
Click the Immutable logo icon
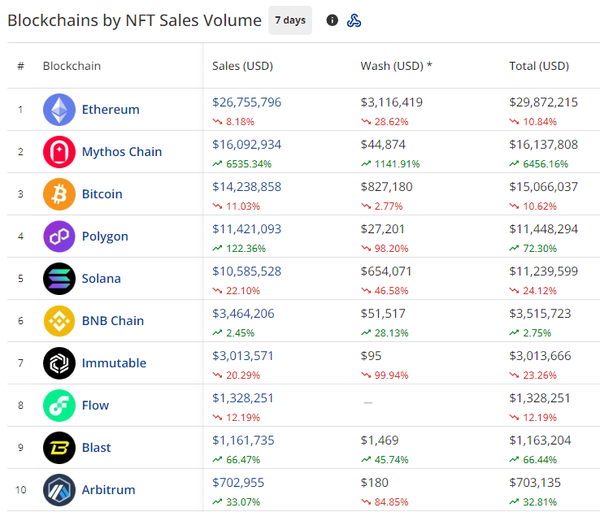point(59,363)
